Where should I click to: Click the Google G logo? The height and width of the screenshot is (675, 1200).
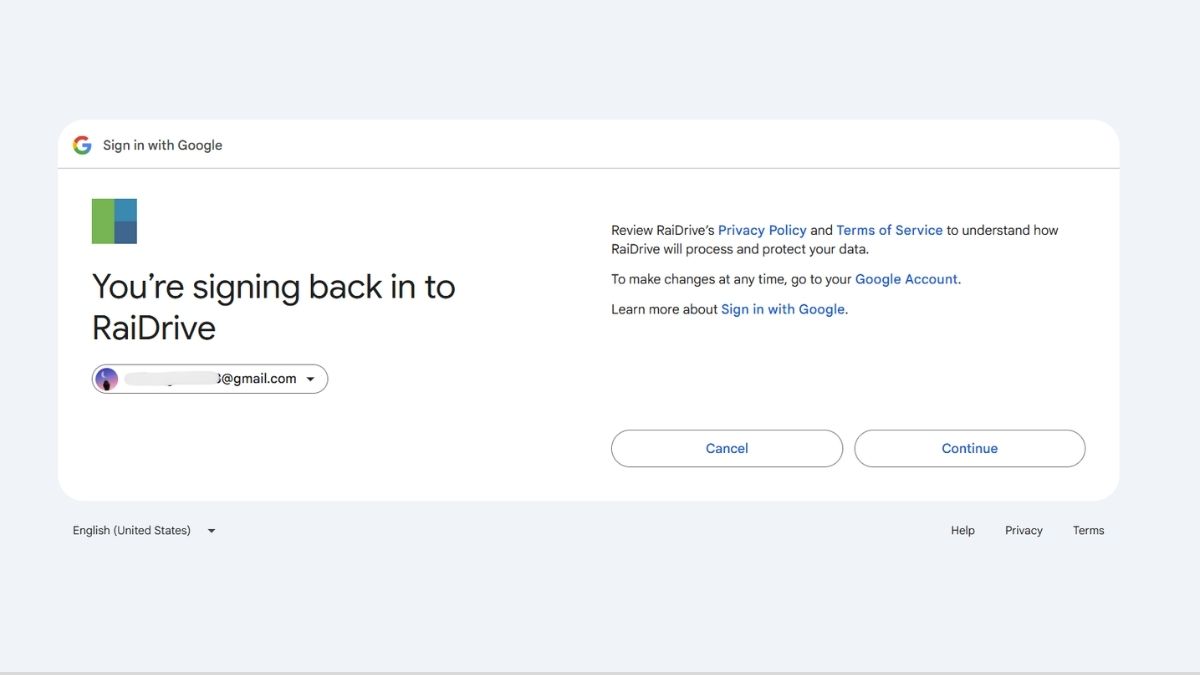(82, 145)
